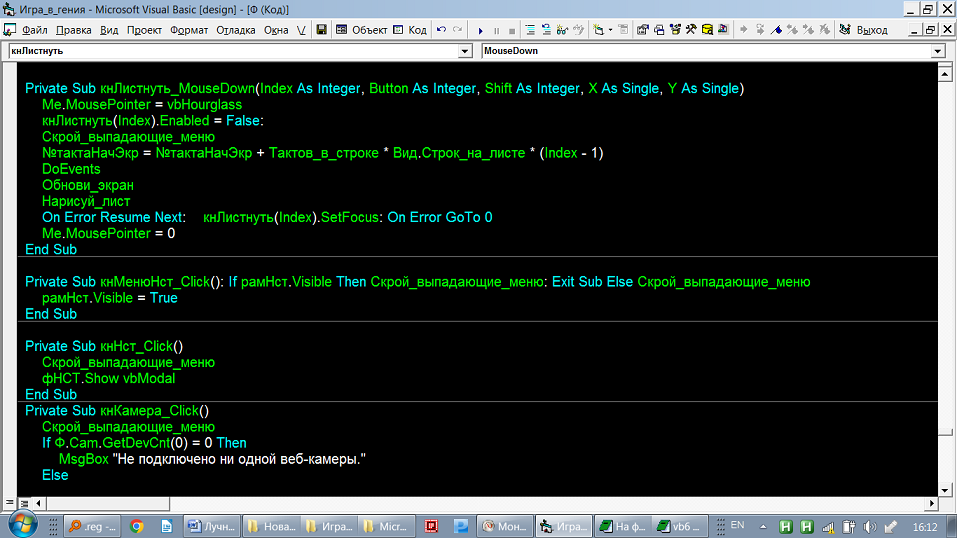Viewport: 957px width, 538px height.
Task: Open Project Explorer from the toolbar
Action: coord(641,30)
